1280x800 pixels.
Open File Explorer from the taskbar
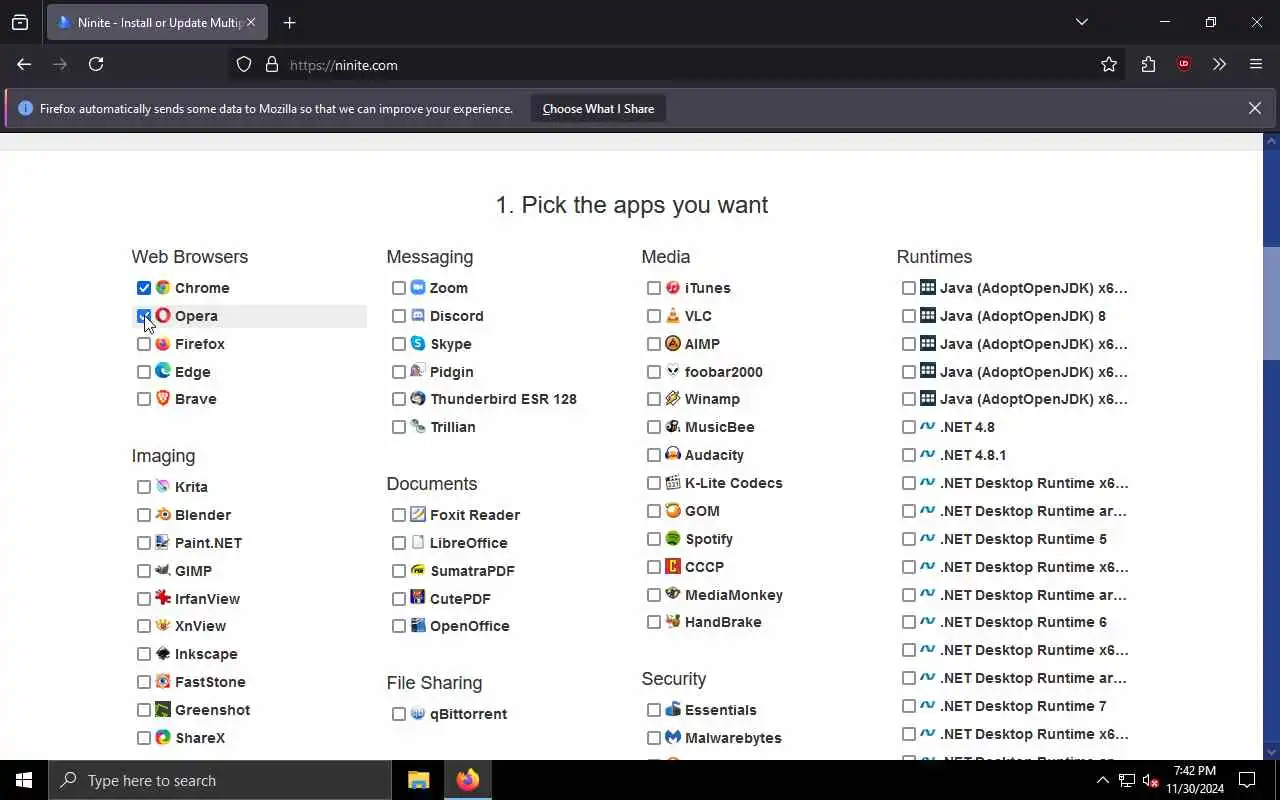coord(419,780)
